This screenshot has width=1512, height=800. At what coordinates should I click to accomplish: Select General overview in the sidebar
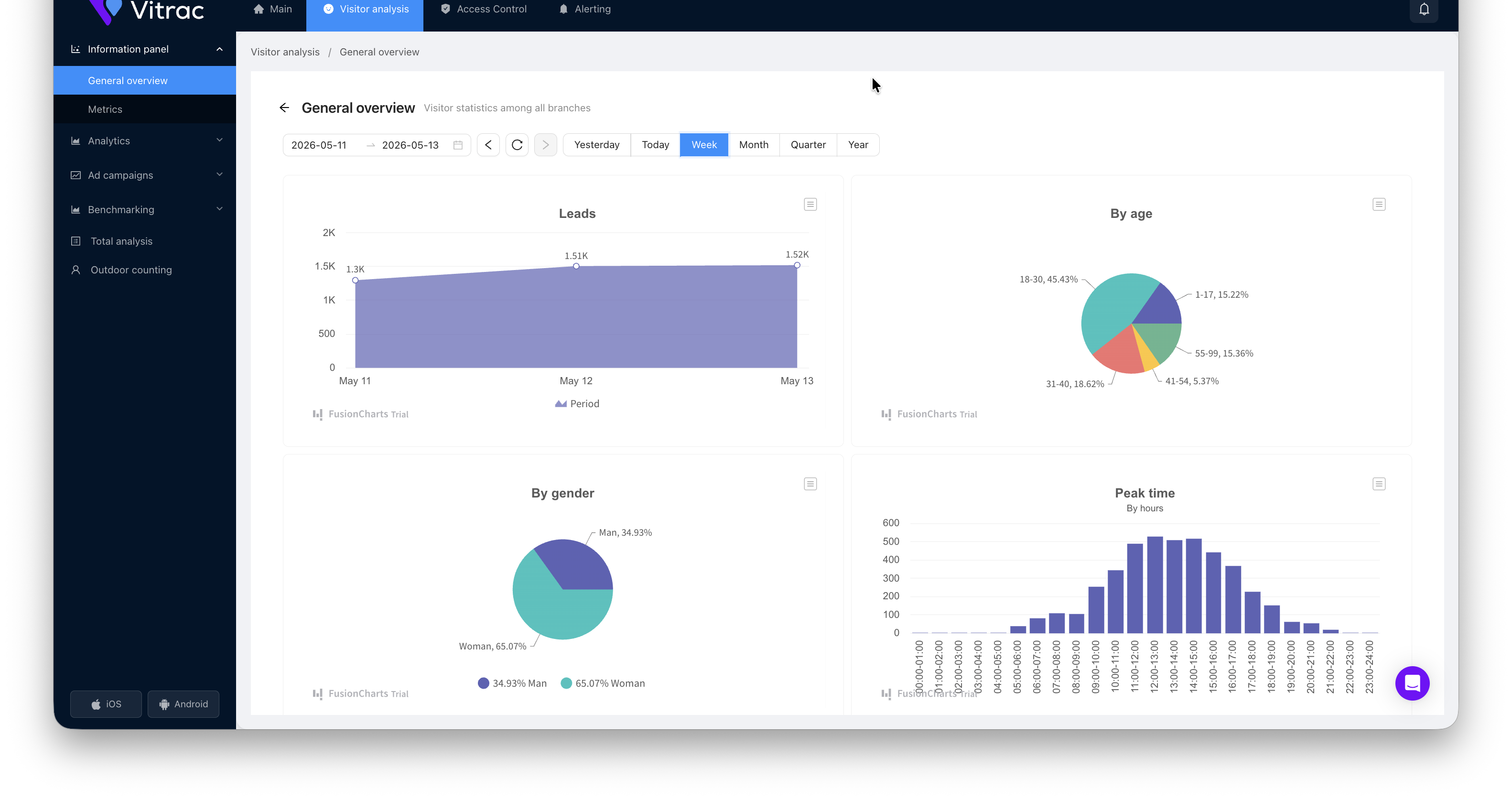[x=144, y=80]
